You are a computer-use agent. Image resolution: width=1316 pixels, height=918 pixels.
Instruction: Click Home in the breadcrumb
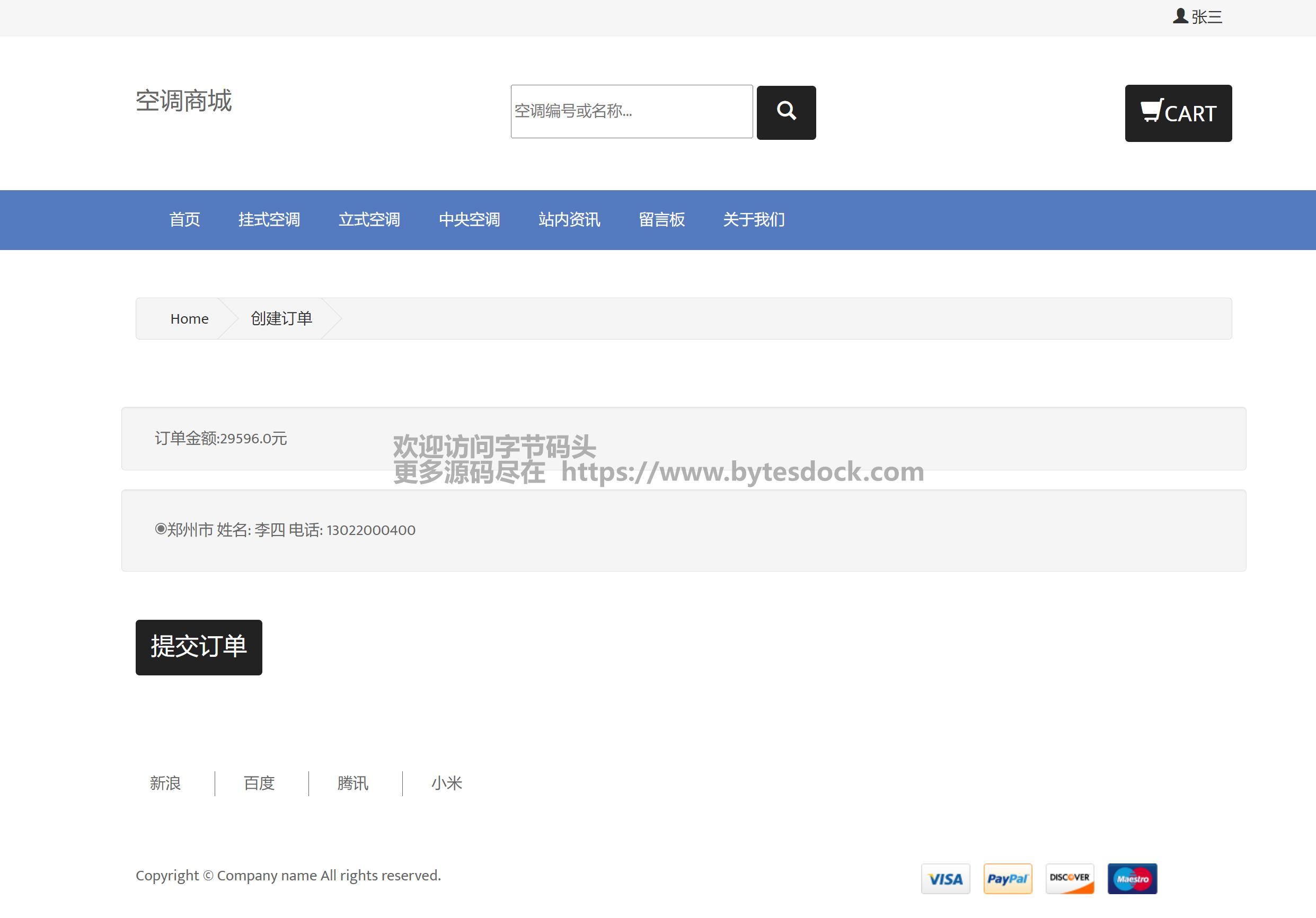[189, 318]
